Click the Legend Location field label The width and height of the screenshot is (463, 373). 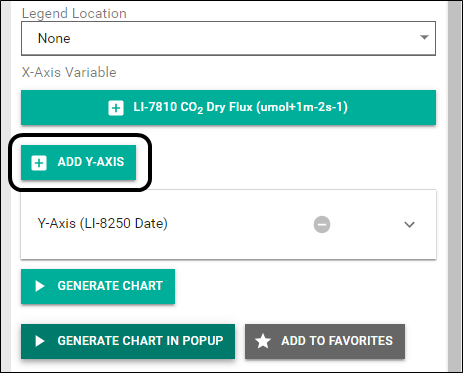[74, 14]
